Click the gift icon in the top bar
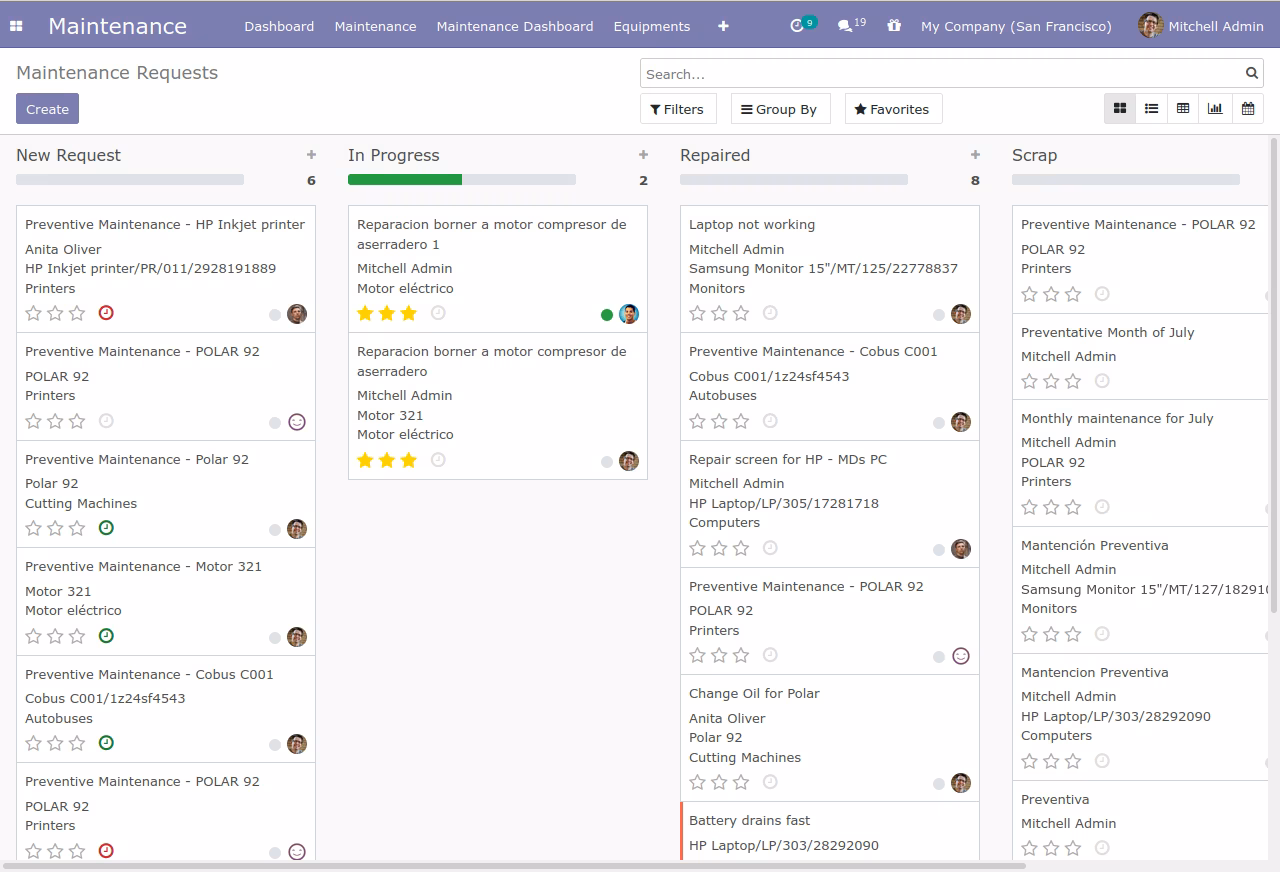 [894, 26]
